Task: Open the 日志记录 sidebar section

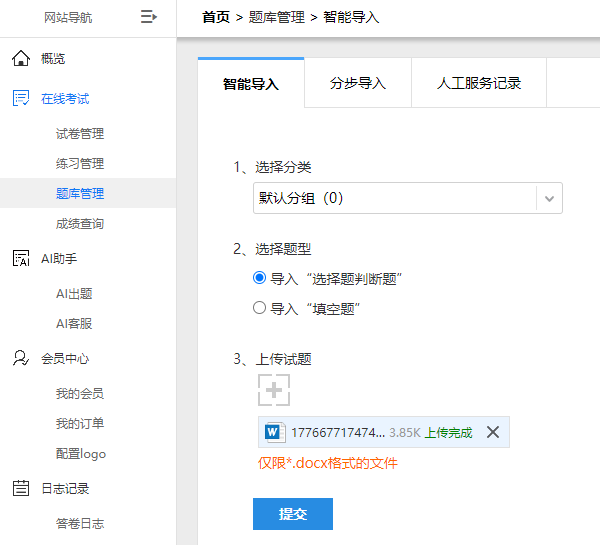Action: pos(65,489)
